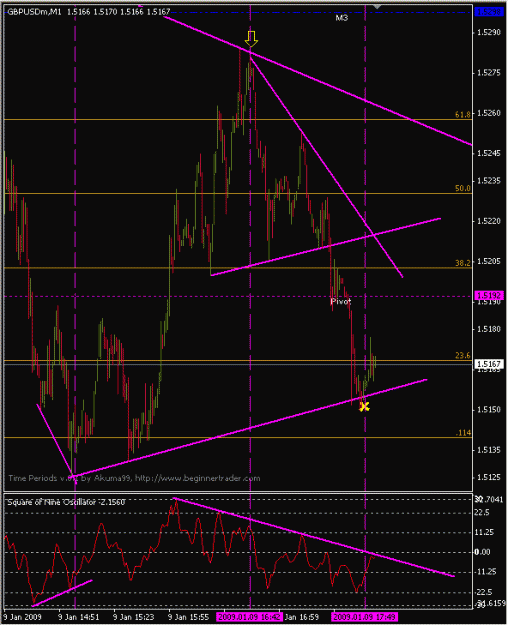Click the 9 Jan 15:23 time axis label
Screen dimensions: 508x625
134,617
